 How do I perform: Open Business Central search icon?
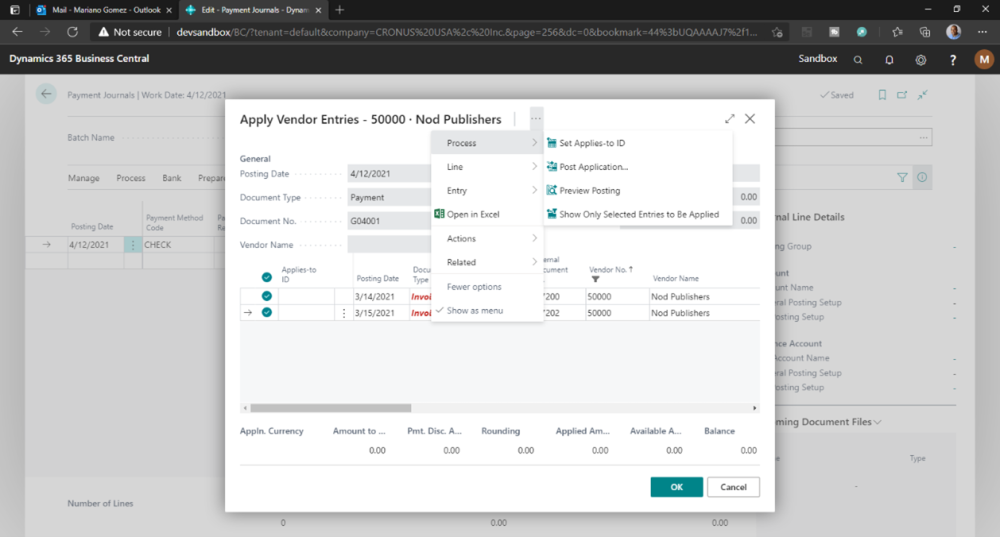[858, 60]
